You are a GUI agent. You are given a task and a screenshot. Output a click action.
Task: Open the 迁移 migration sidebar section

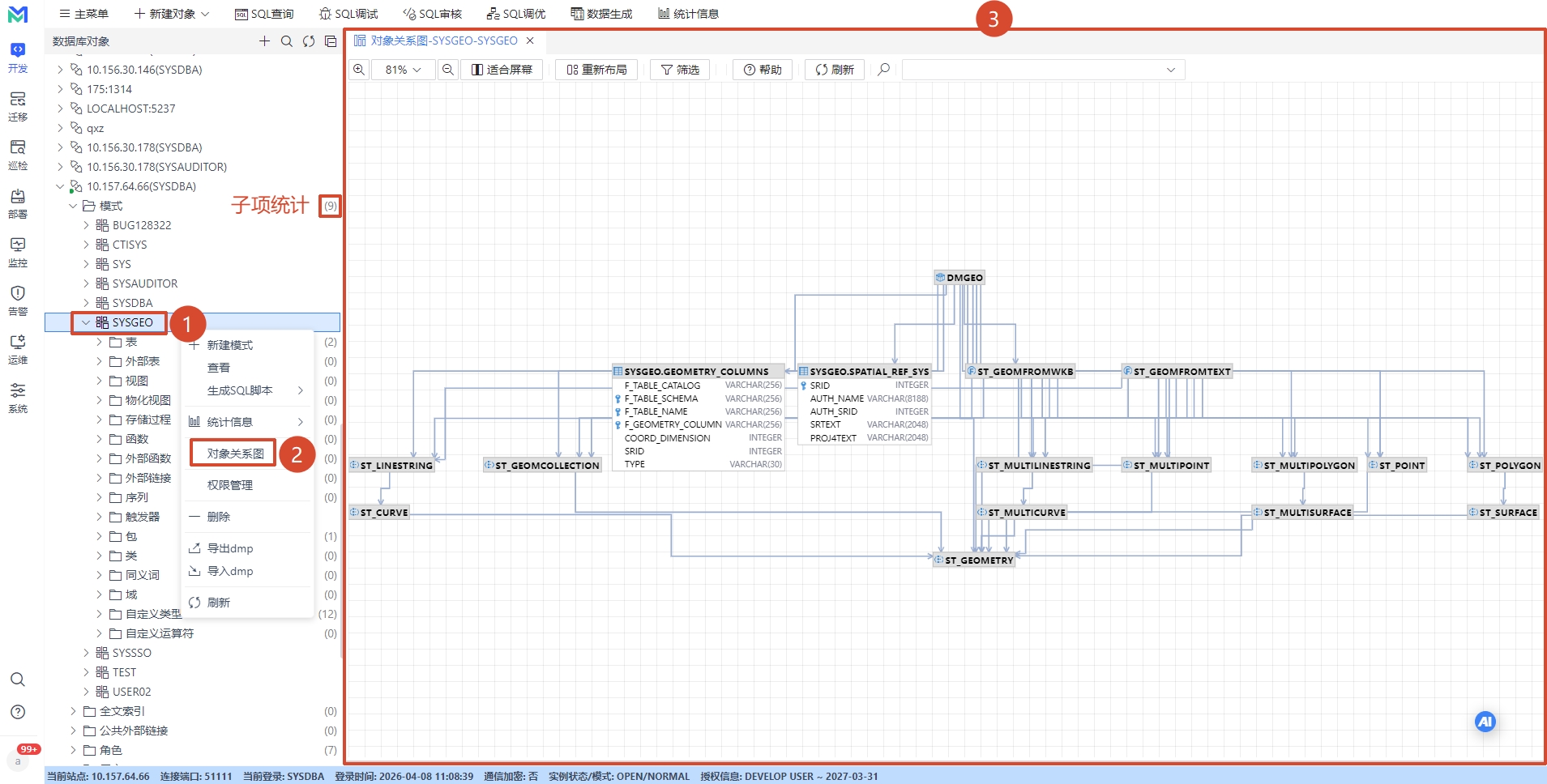click(x=18, y=107)
